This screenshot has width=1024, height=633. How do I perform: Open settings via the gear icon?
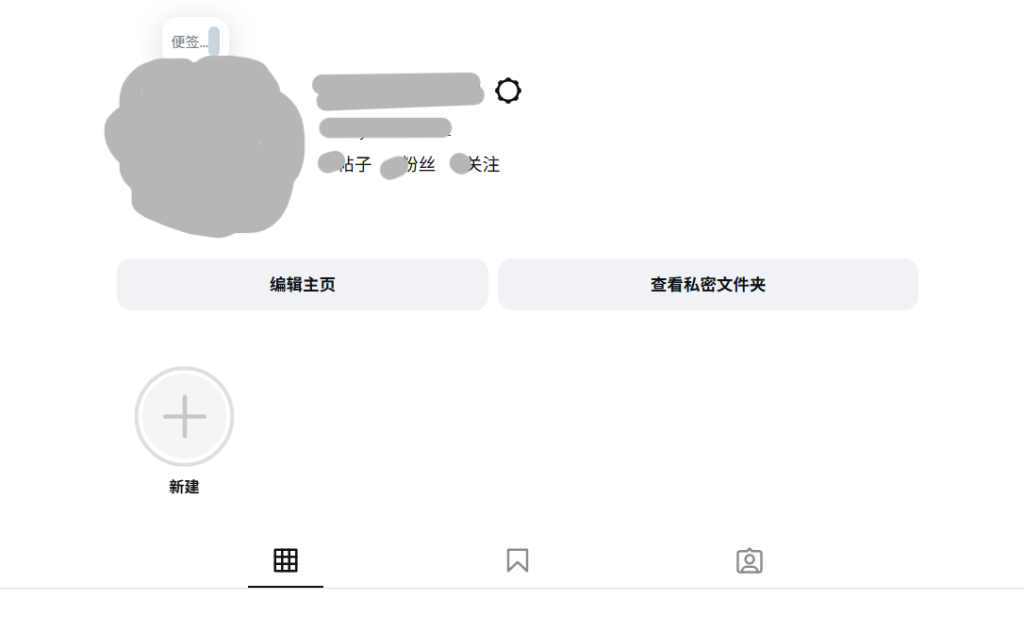coord(508,91)
